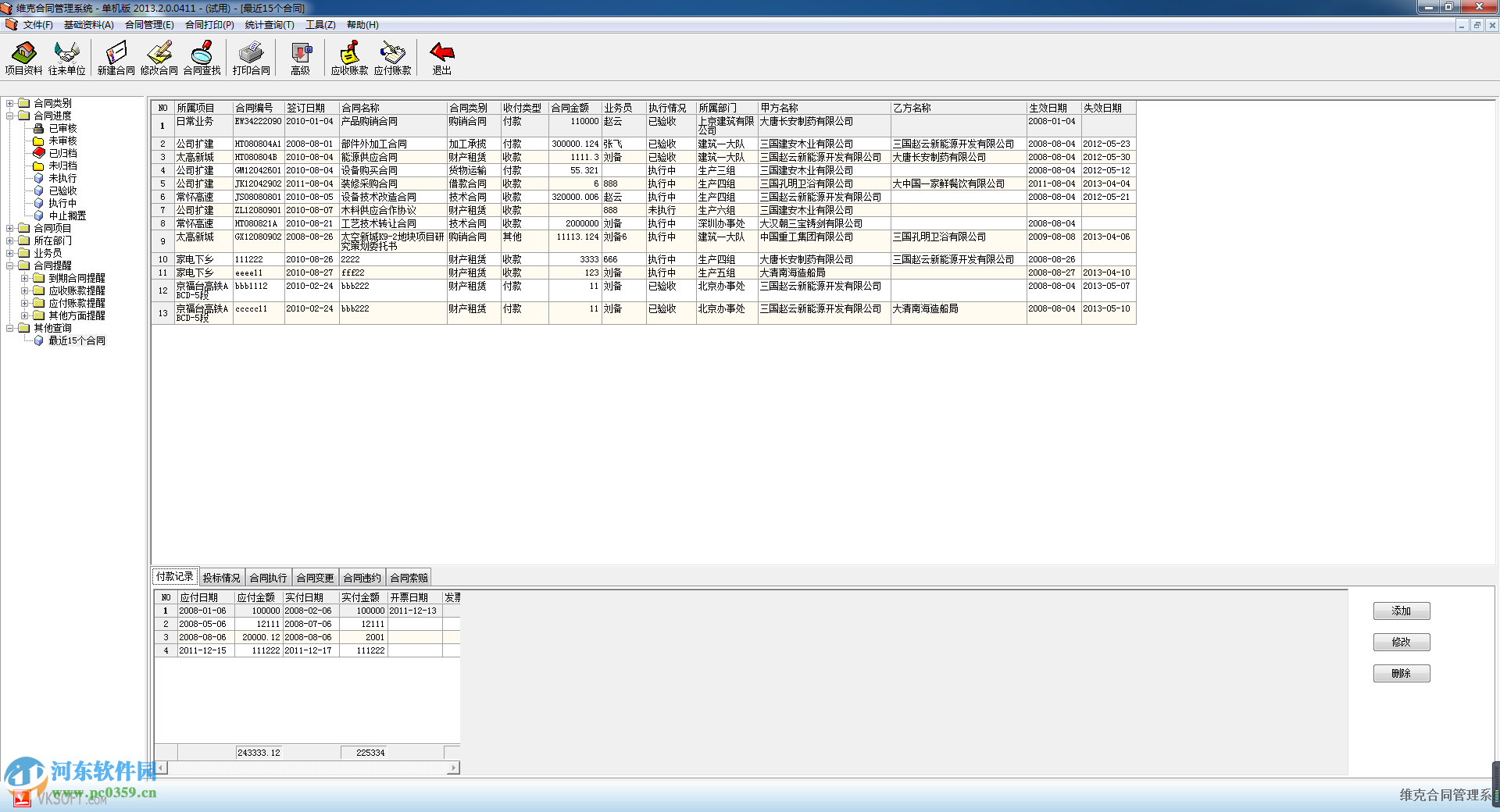The image size is (1500, 812).
Task: Open 基础资料(A) menu
Action: click(x=88, y=25)
